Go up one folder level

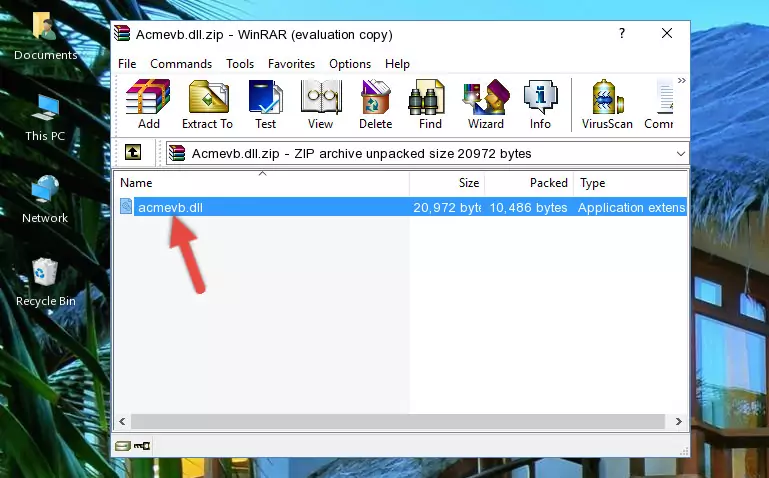[133, 152]
